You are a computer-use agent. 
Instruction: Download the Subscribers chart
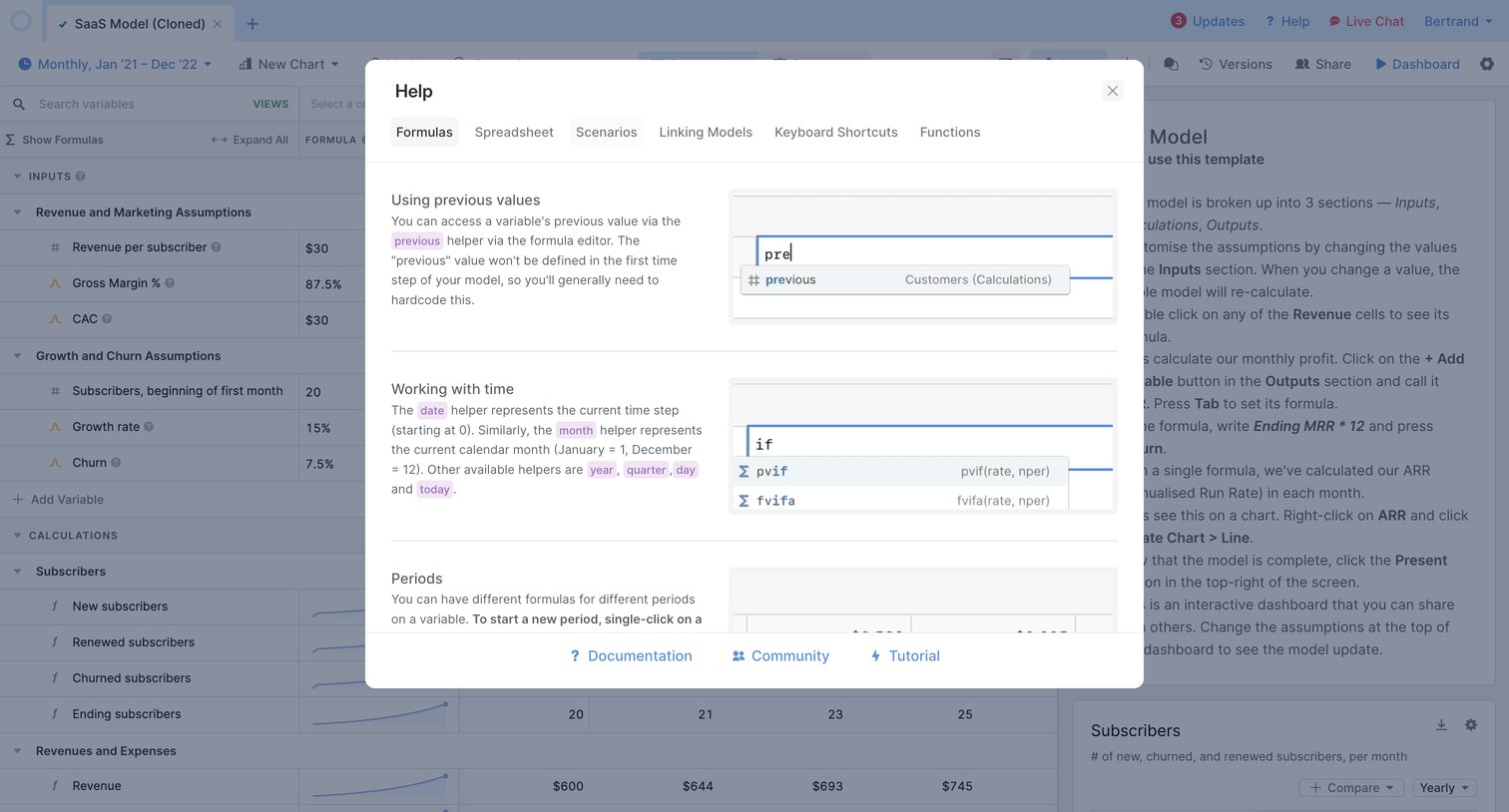click(x=1441, y=725)
